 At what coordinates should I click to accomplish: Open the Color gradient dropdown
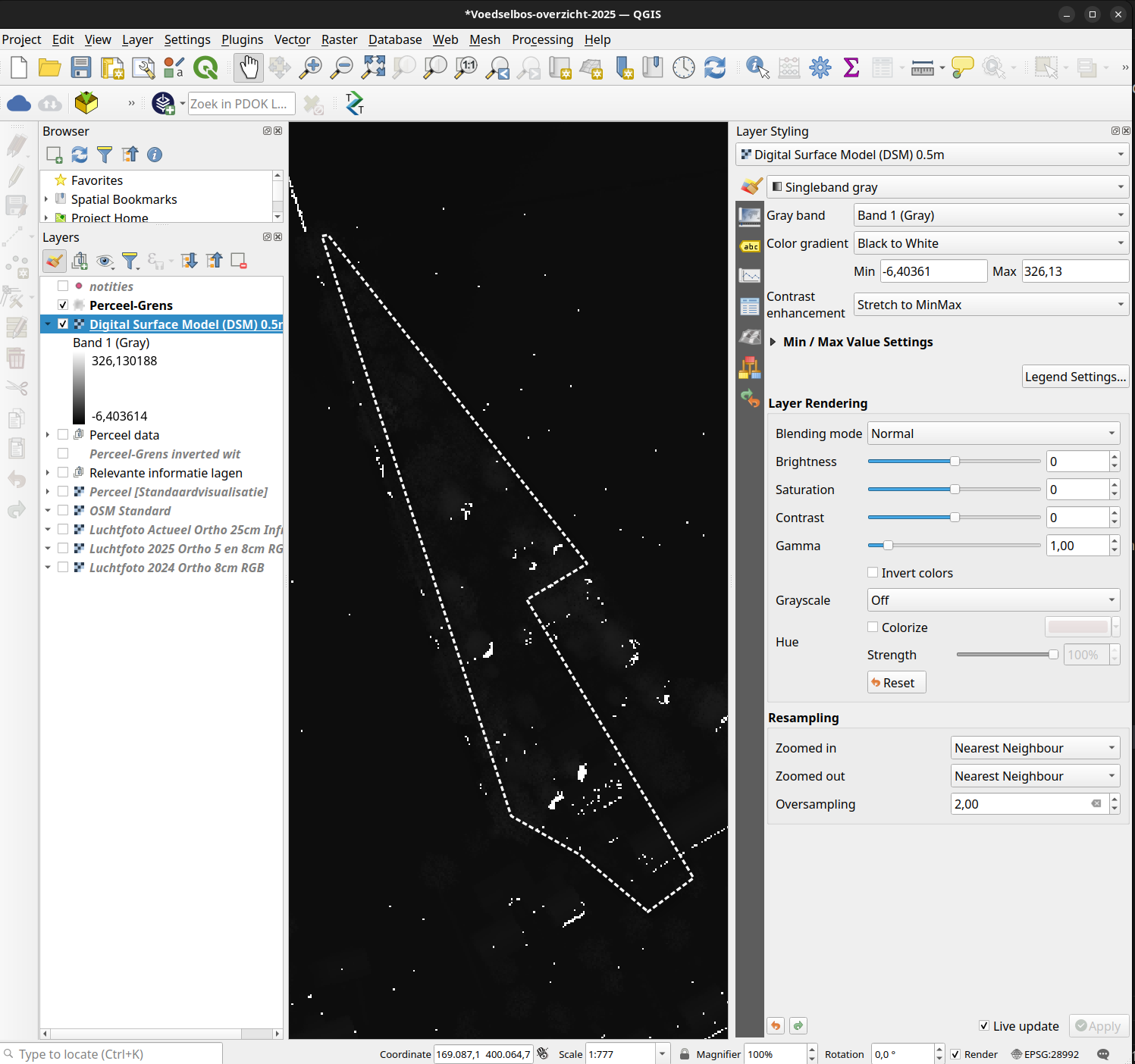(990, 243)
